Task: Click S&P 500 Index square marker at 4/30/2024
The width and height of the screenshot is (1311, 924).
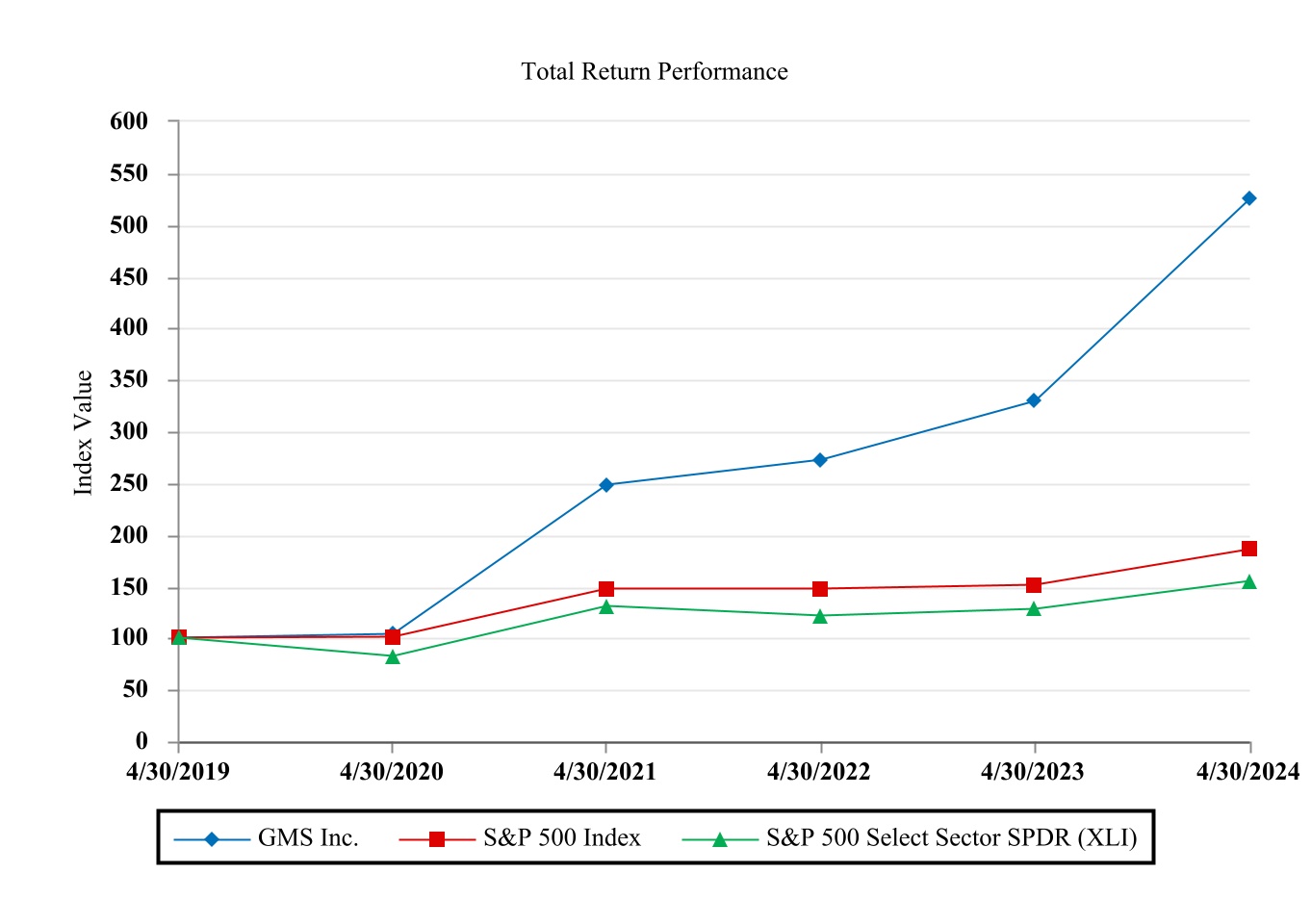Action: coord(1248,549)
